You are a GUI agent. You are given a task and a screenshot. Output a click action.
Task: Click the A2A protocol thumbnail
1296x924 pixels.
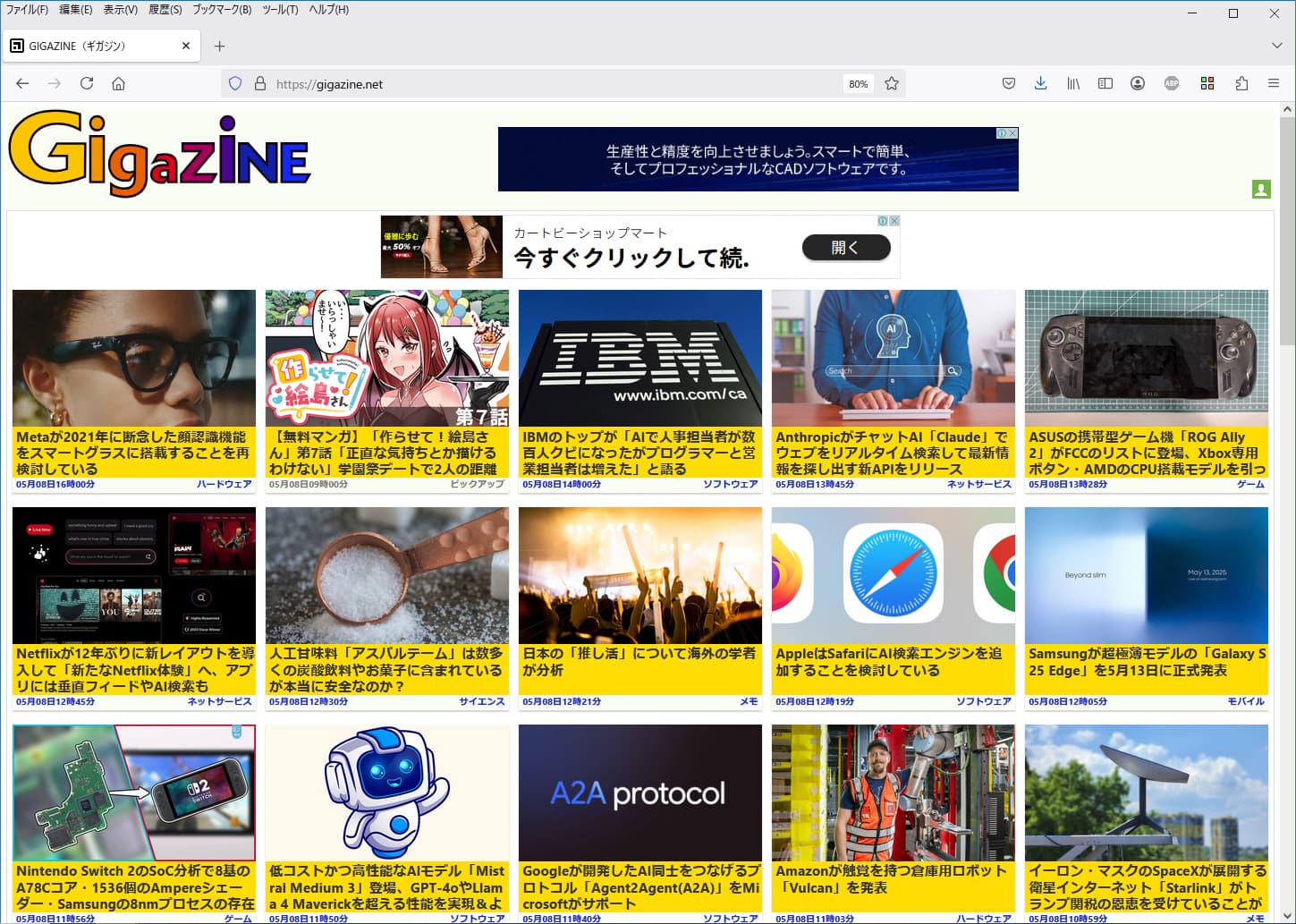click(x=640, y=793)
